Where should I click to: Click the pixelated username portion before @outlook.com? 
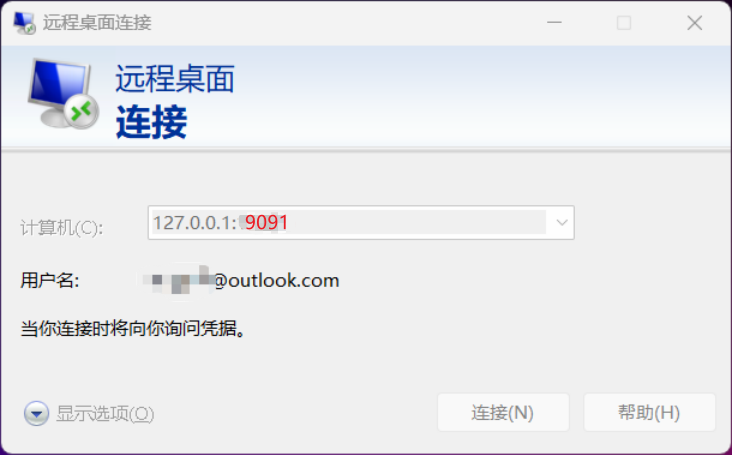pyautogui.click(x=176, y=280)
